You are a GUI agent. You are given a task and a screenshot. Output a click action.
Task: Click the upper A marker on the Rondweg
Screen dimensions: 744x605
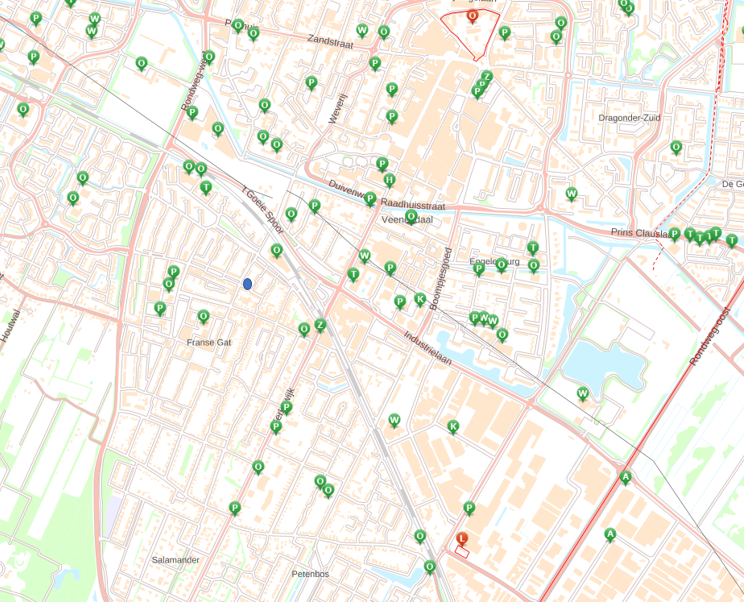[626, 477]
